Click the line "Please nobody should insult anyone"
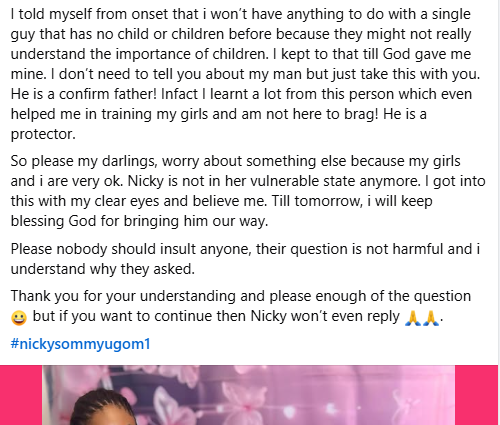This screenshot has height=425, width=500. coord(245,249)
